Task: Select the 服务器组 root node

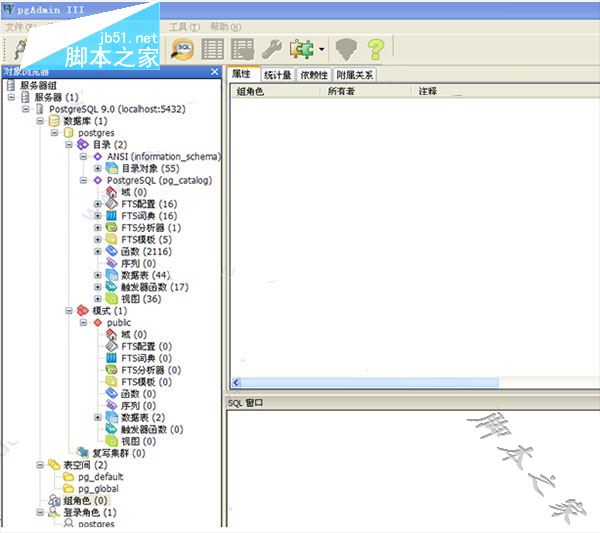Action: tap(38, 85)
